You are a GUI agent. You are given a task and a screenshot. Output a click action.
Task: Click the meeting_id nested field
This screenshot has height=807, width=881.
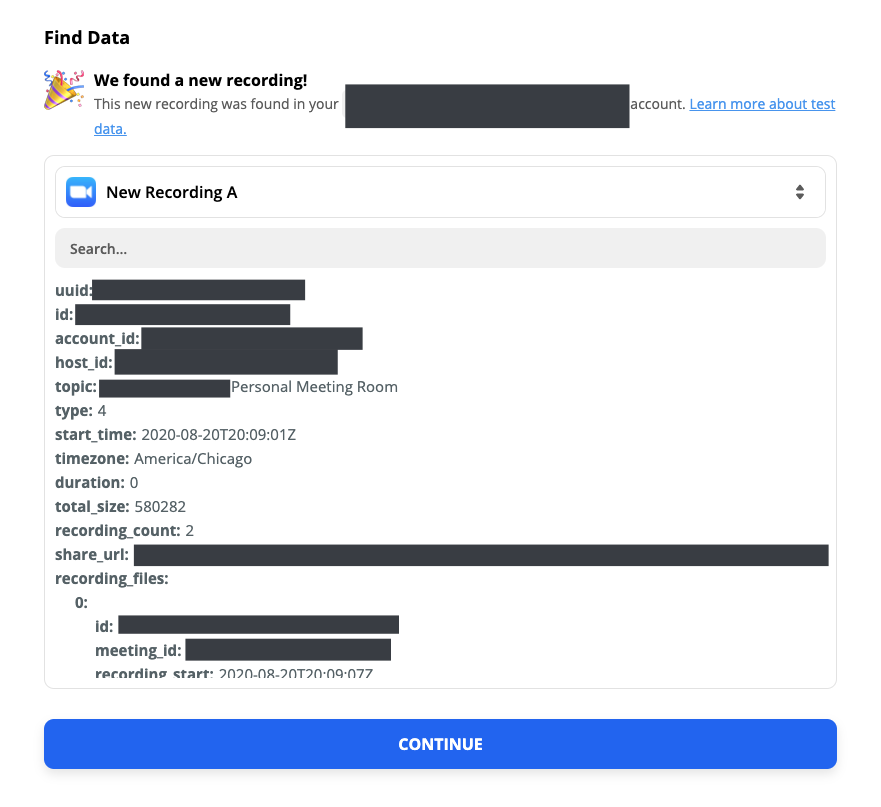(243, 650)
